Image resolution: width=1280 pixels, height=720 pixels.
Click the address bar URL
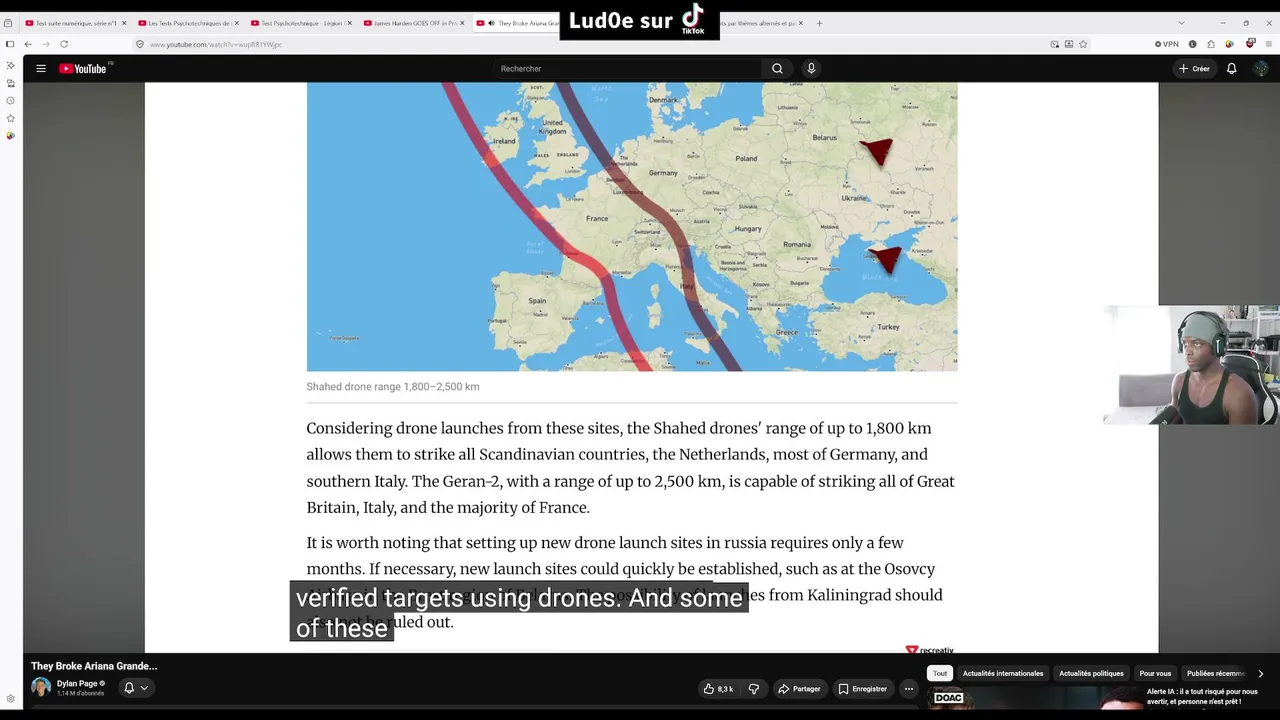[216, 44]
